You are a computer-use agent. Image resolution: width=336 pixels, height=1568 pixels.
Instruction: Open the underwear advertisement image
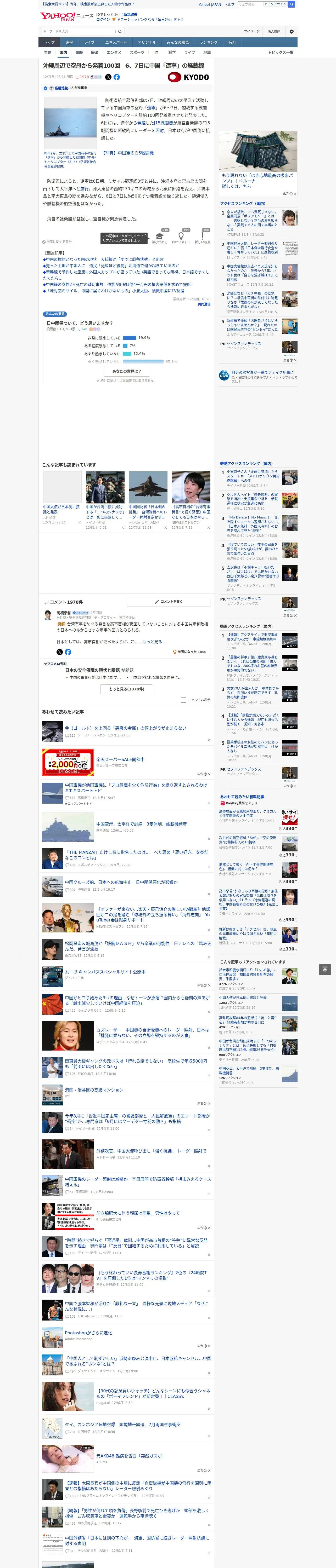(x=259, y=152)
